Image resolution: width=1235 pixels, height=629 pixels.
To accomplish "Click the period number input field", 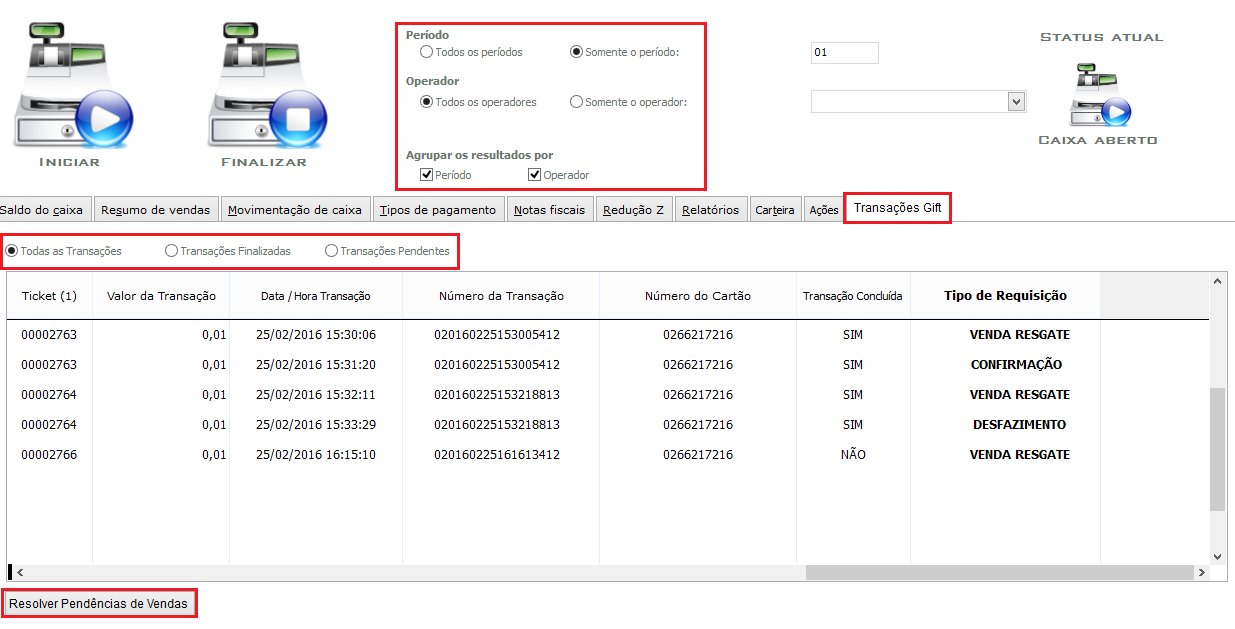I will click(845, 53).
